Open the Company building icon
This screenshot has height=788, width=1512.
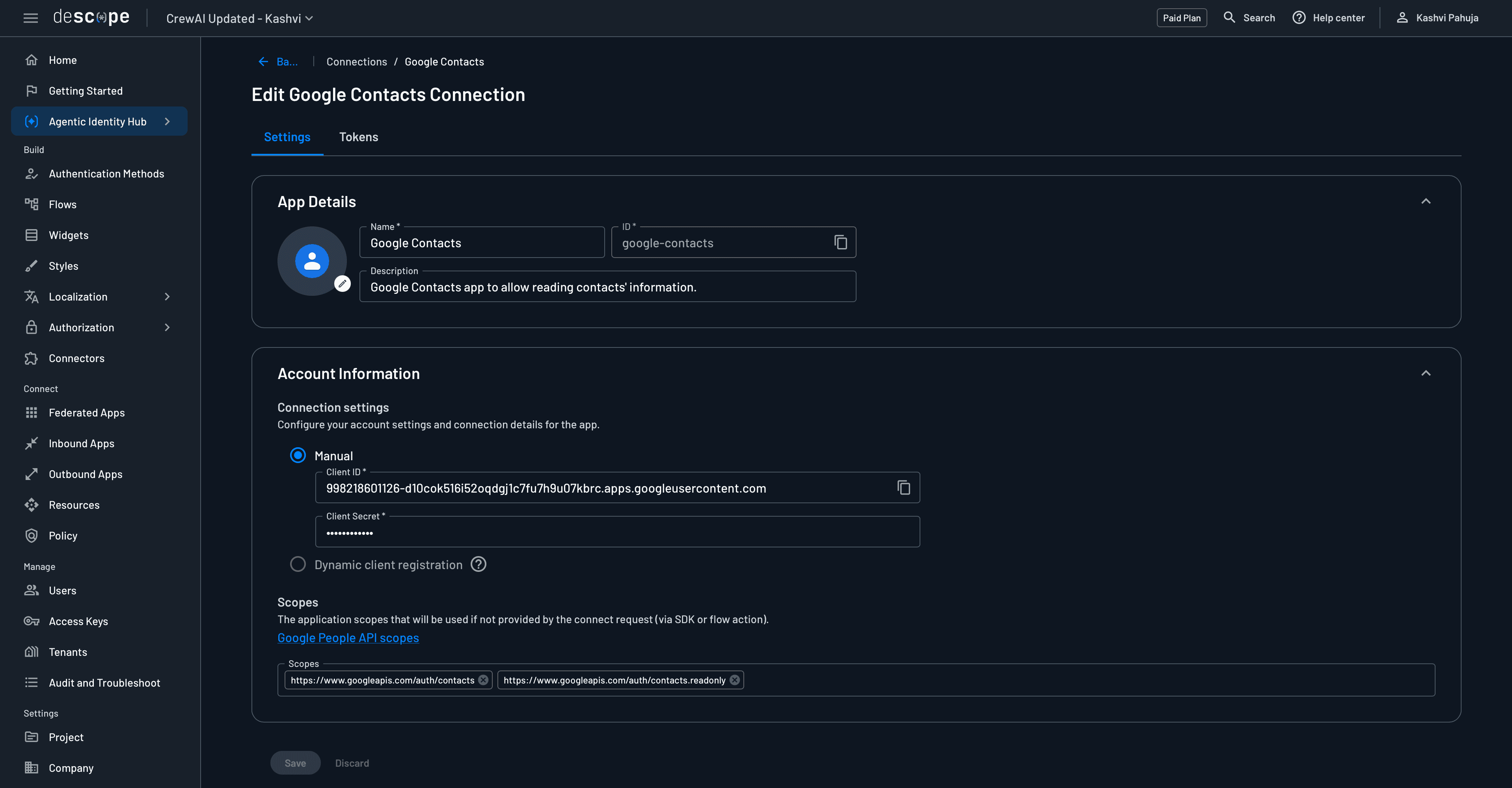click(32, 767)
